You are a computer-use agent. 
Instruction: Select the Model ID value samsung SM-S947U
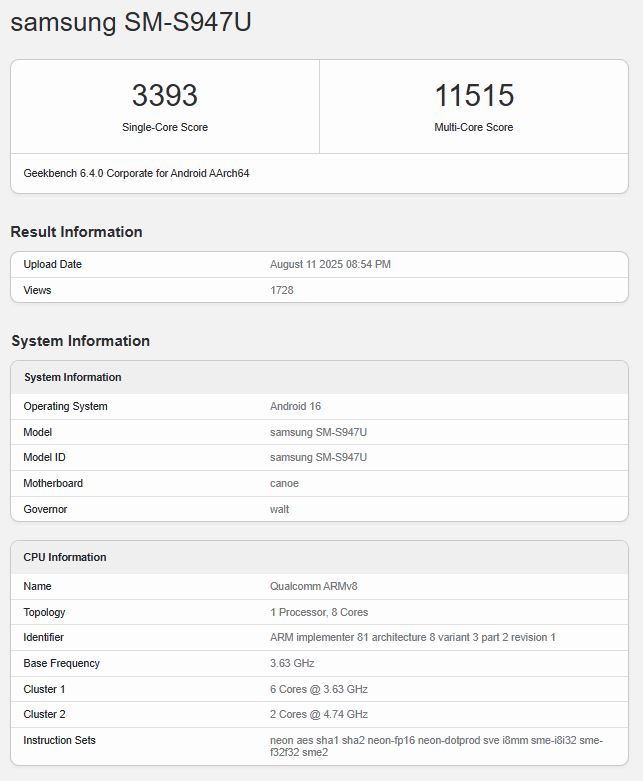point(318,457)
